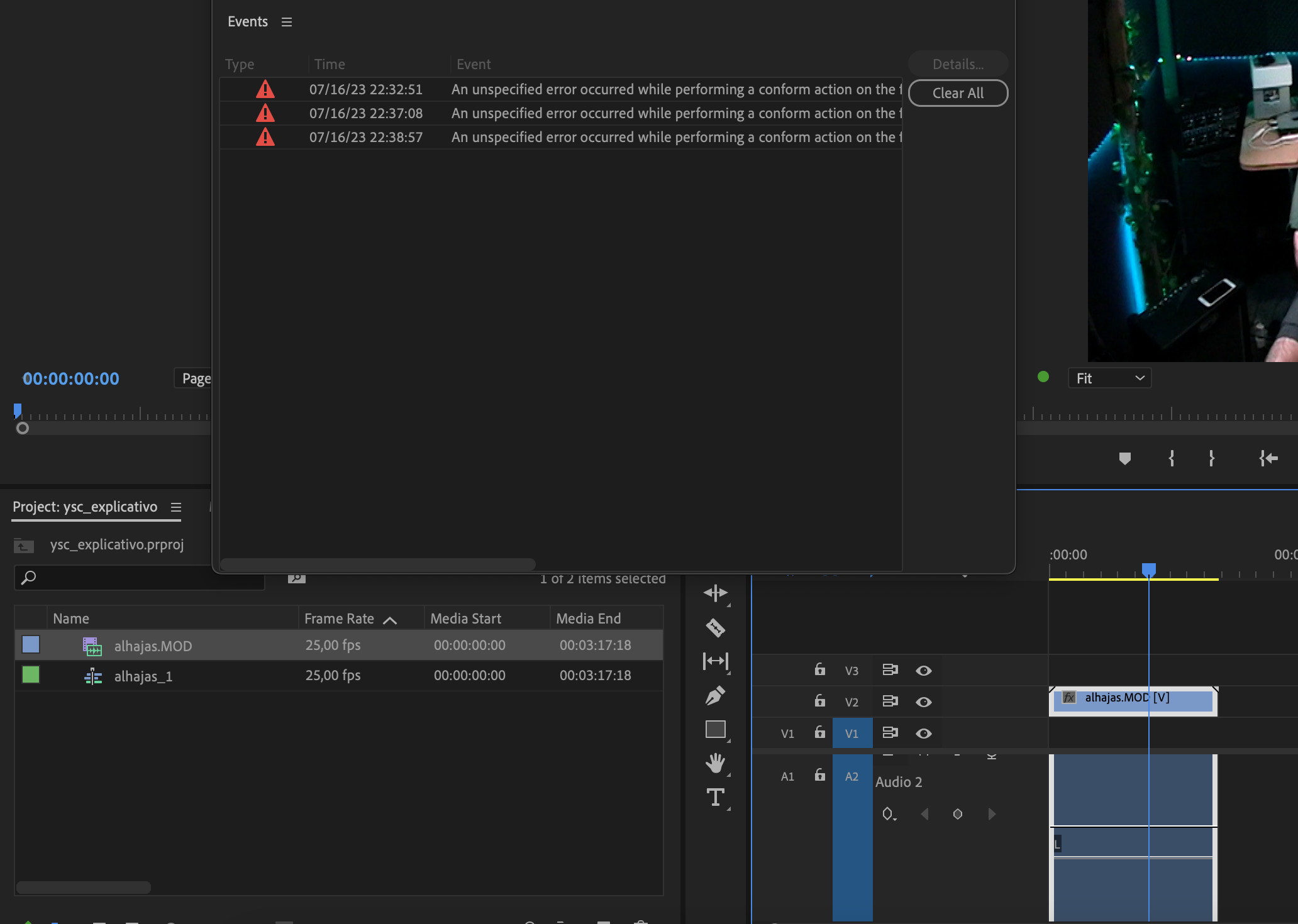Screen dimensions: 1298x924
Task: Toggle sync lock on the V3 track
Action: coord(890,670)
